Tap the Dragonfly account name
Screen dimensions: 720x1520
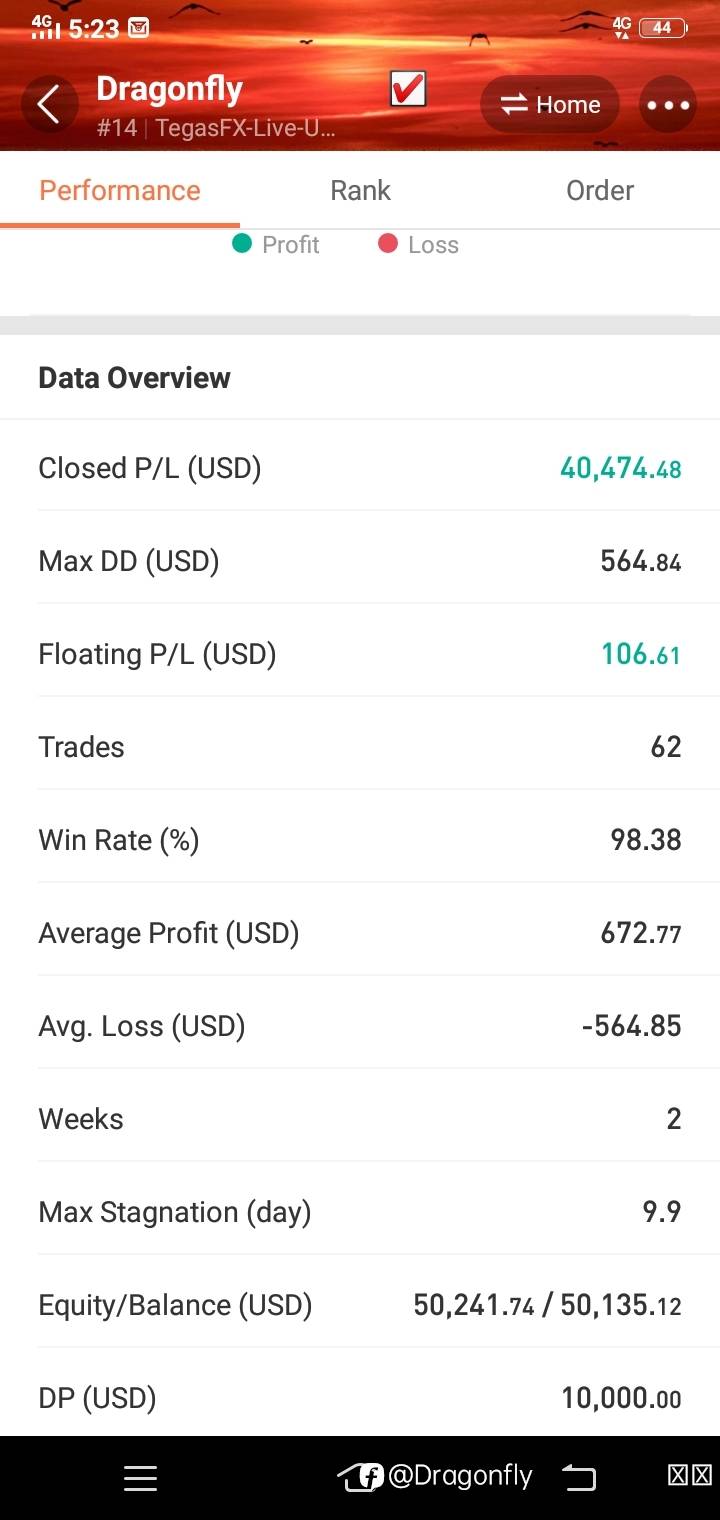[170, 89]
